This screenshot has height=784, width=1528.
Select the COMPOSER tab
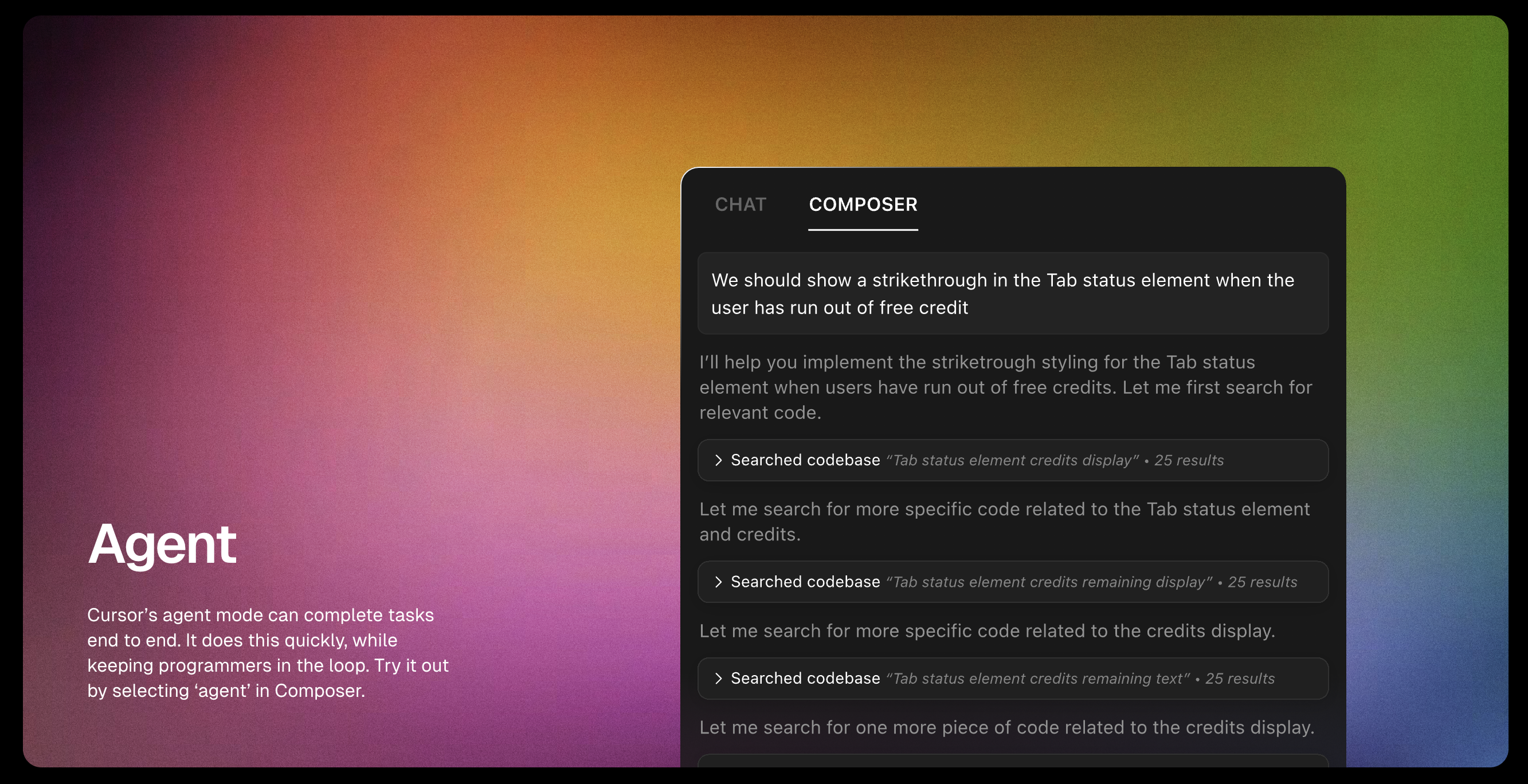(x=863, y=205)
